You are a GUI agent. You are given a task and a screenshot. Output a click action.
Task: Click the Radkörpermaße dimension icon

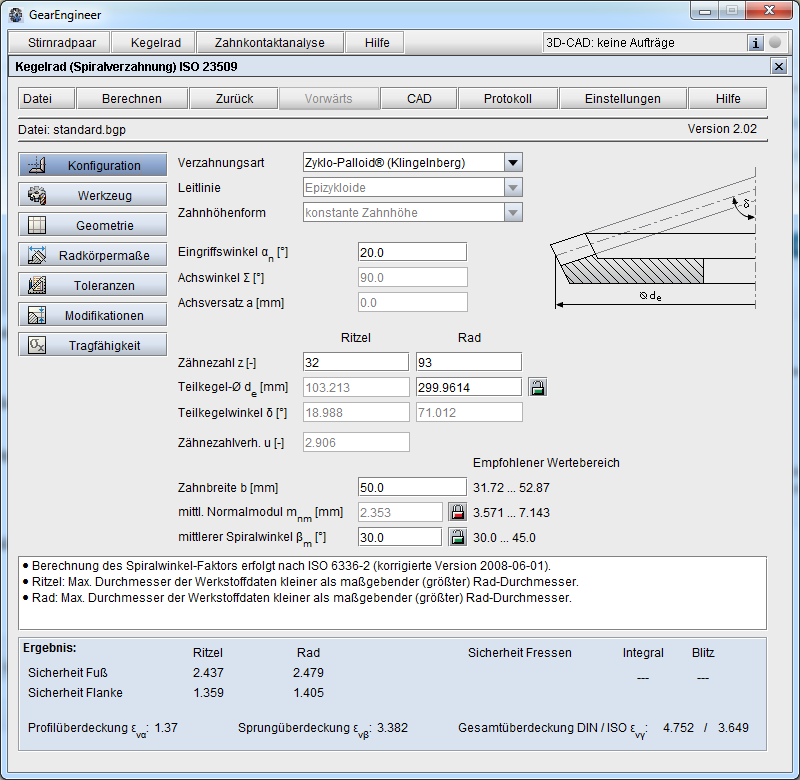[37, 255]
